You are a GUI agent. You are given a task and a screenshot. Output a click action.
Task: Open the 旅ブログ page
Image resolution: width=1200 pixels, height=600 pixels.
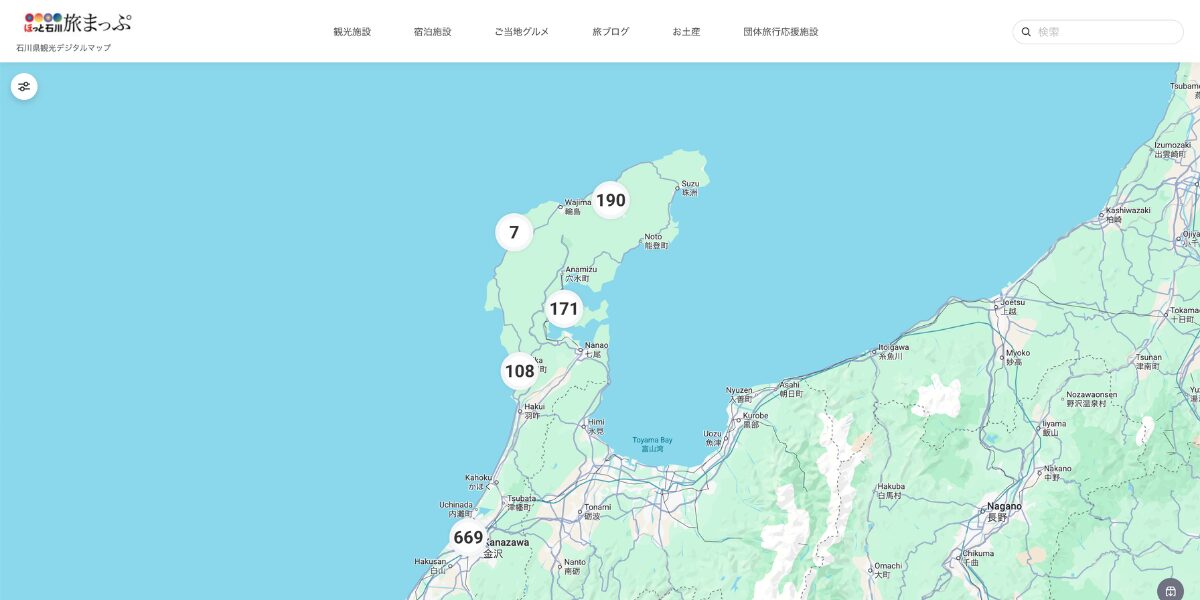610,32
